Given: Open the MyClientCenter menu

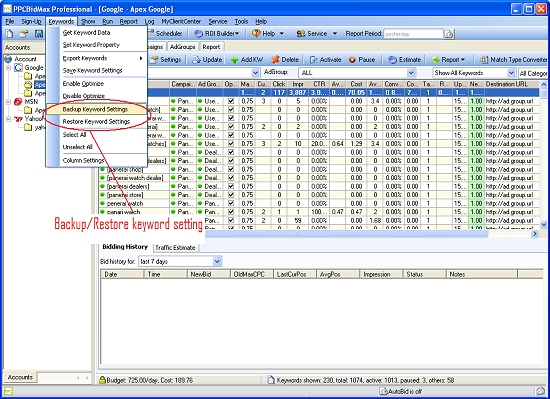Looking at the screenshot, I should tap(181, 21).
